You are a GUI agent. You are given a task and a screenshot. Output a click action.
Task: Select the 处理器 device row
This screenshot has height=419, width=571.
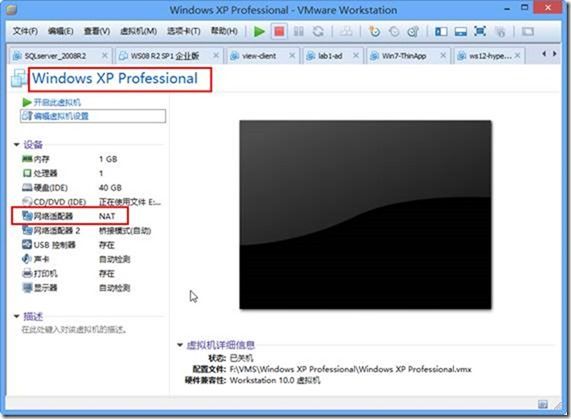pyautogui.click(x=92, y=173)
